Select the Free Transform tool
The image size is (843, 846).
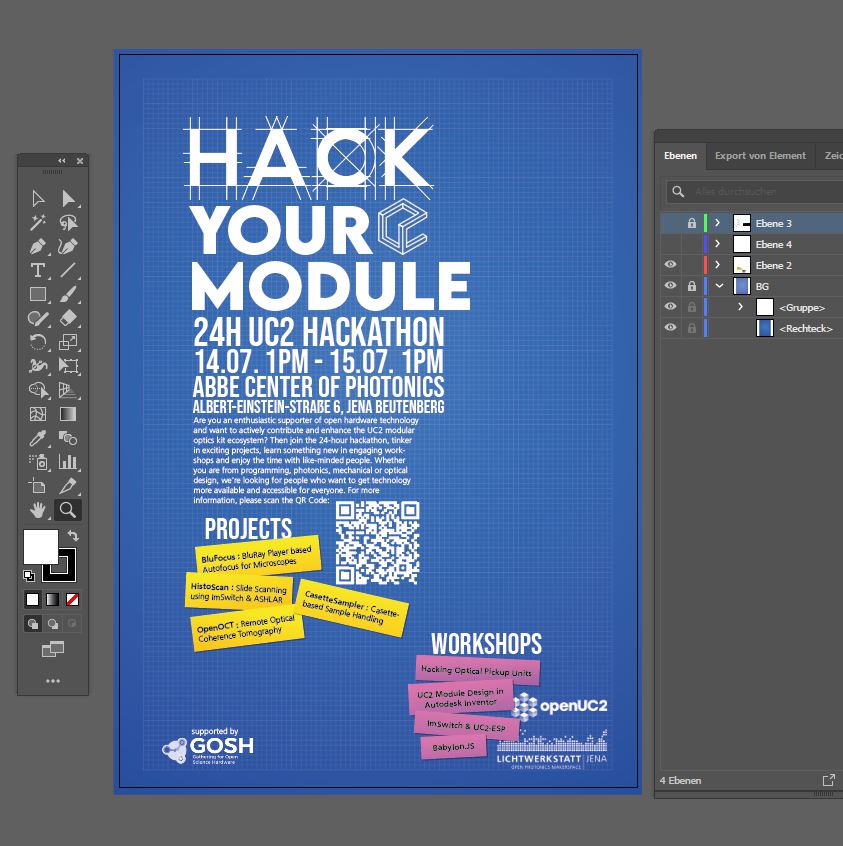pyautogui.click(x=68, y=366)
